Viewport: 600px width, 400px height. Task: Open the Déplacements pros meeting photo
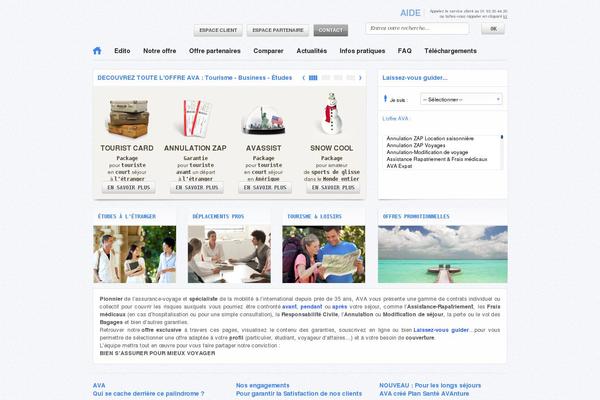point(229,254)
